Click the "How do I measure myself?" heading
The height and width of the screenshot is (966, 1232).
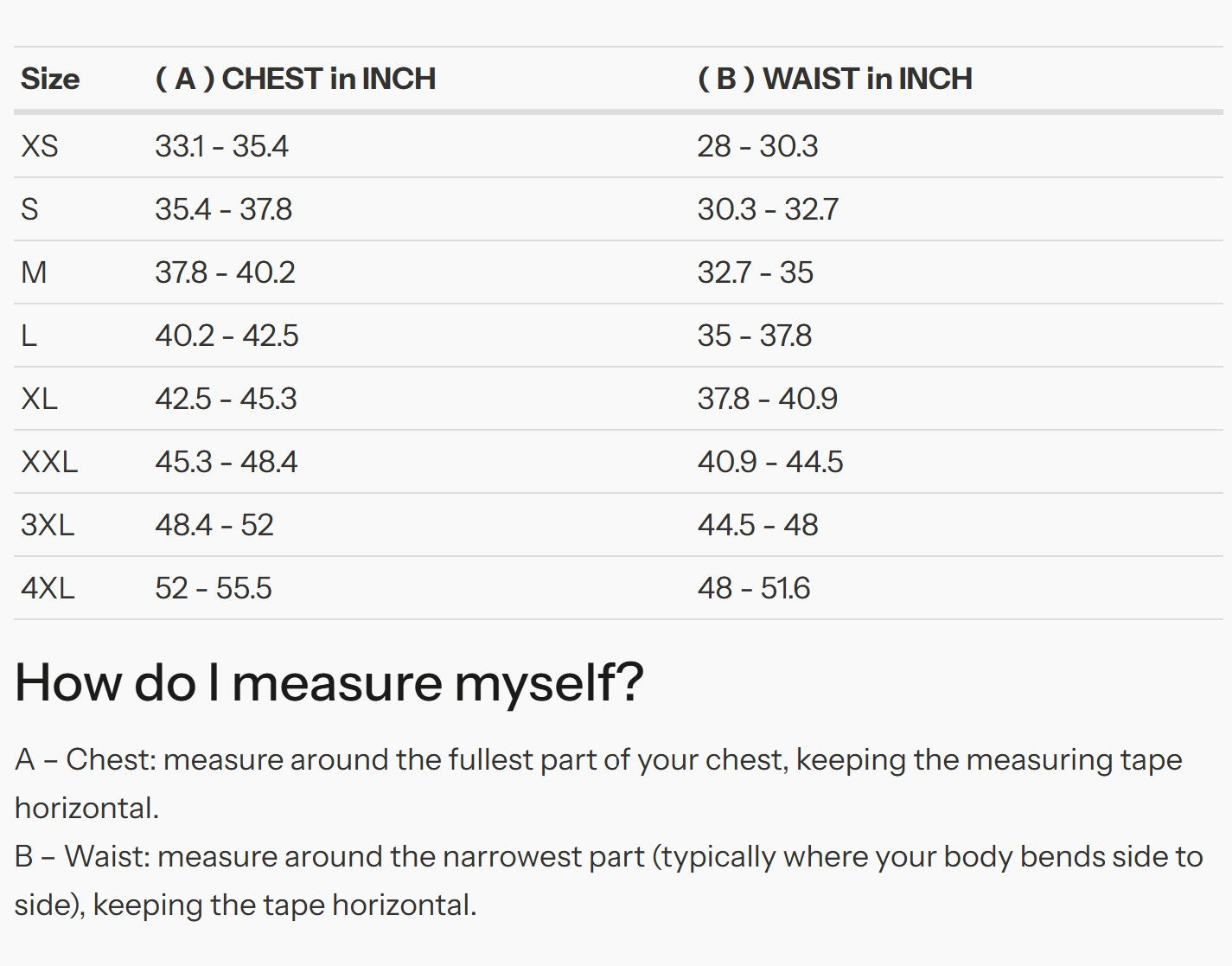pos(329,682)
